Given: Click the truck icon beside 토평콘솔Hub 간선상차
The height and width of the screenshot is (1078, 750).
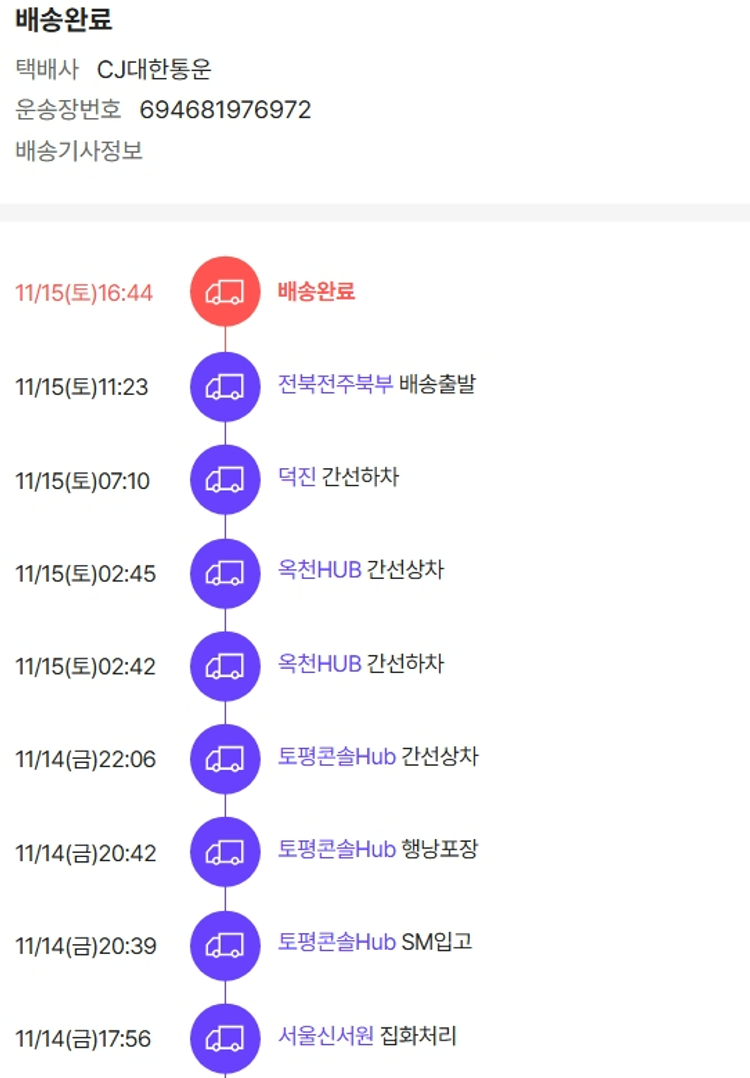Looking at the screenshot, I should point(225,759).
